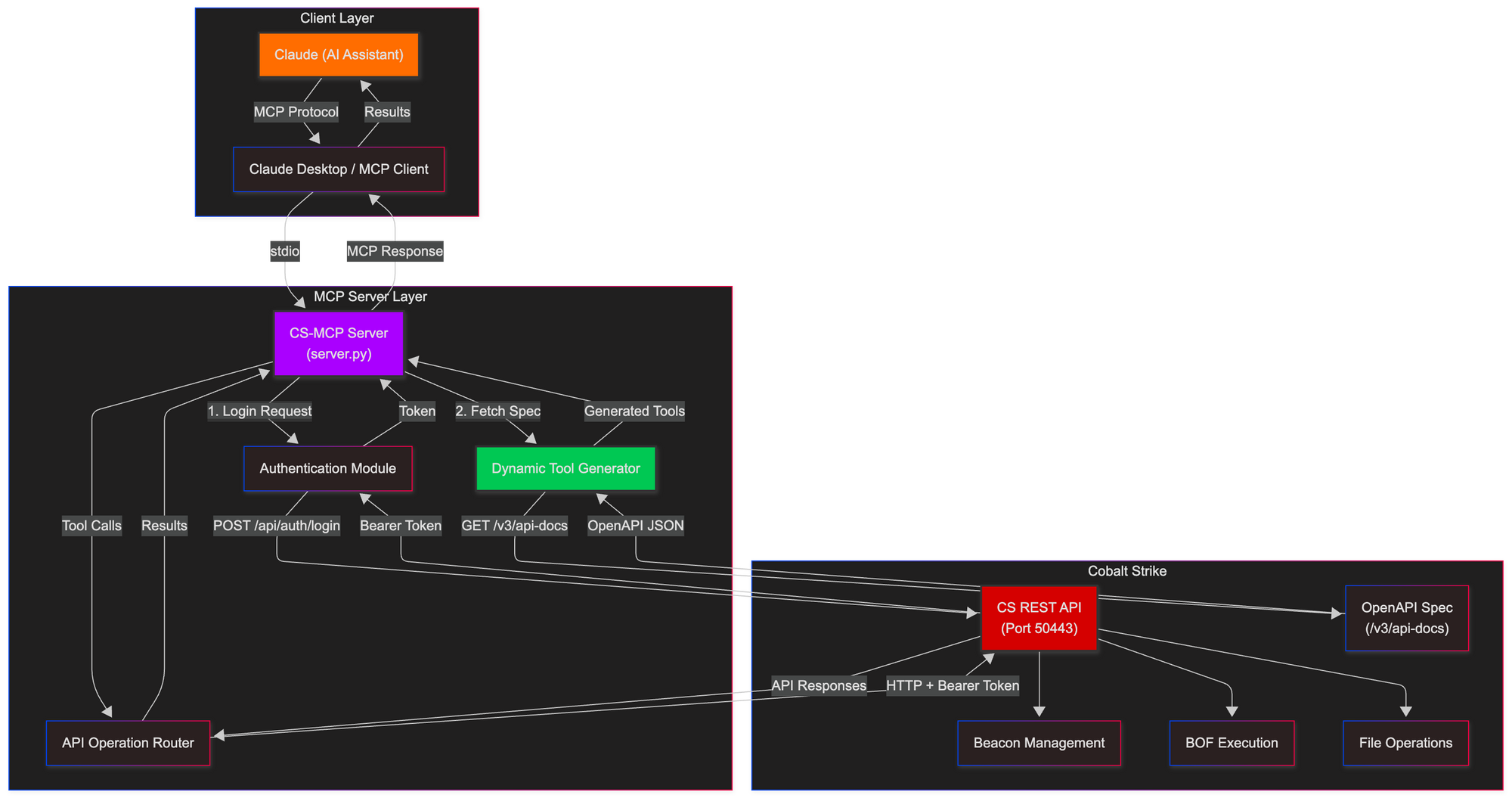Select the MCP Response edge label
Screen dimensions: 1512x798
(395, 251)
